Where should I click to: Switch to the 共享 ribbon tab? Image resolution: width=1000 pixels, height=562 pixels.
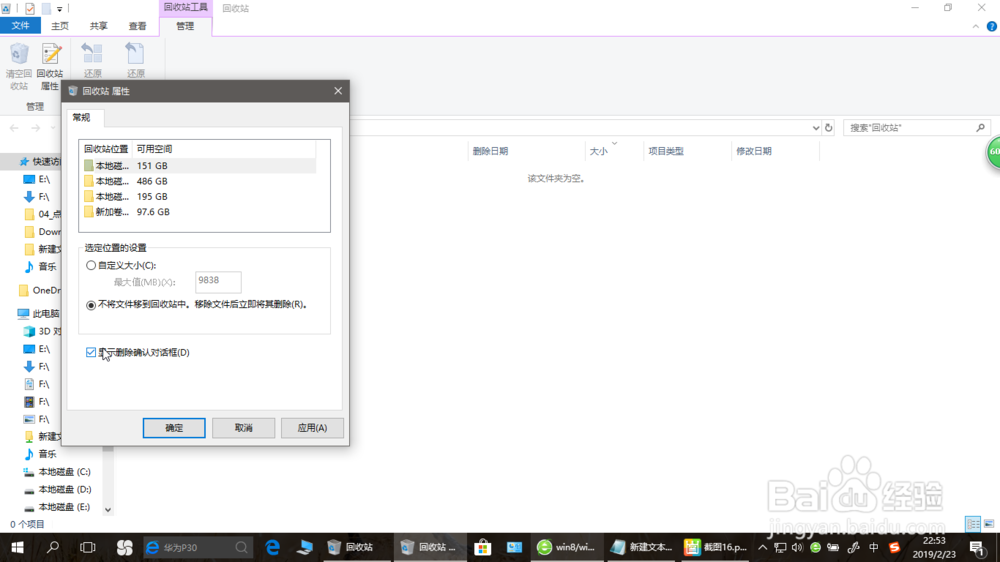pyautogui.click(x=99, y=26)
